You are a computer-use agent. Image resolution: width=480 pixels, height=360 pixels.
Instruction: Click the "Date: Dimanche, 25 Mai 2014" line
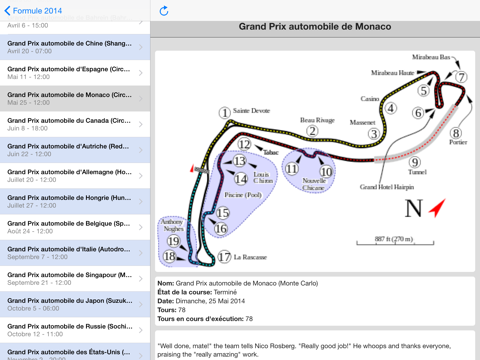[201, 301]
